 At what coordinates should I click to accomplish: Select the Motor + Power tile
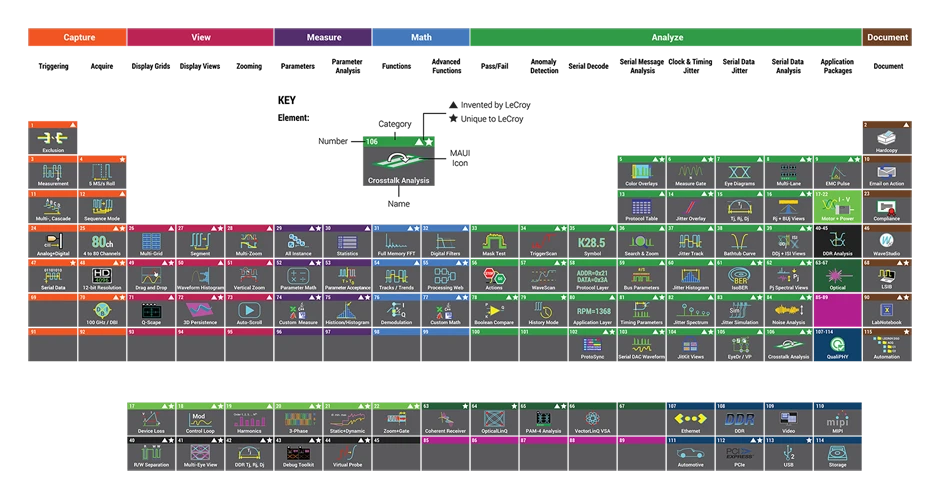point(837,207)
